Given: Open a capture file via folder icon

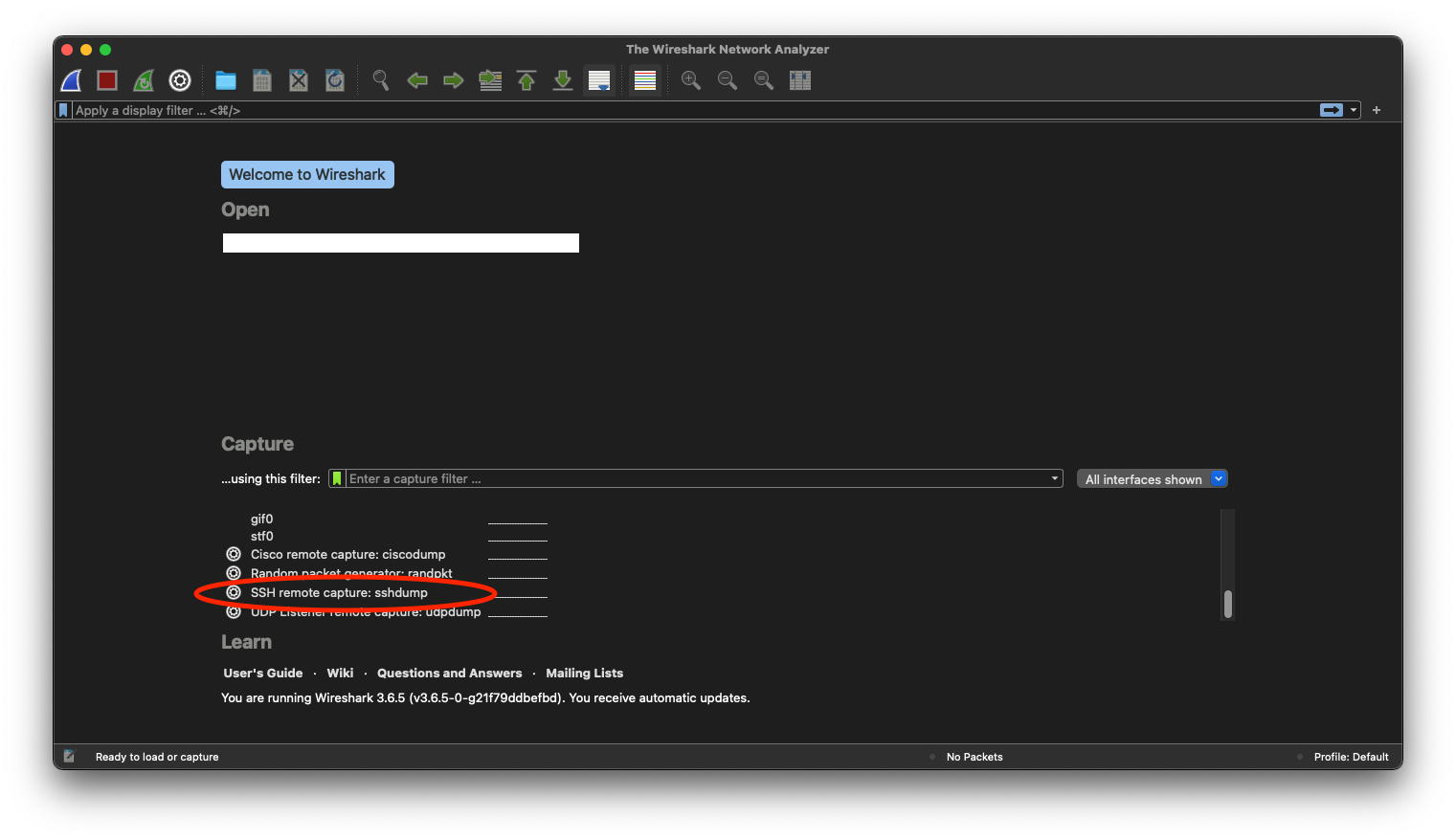Looking at the screenshot, I should coord(226,80).
